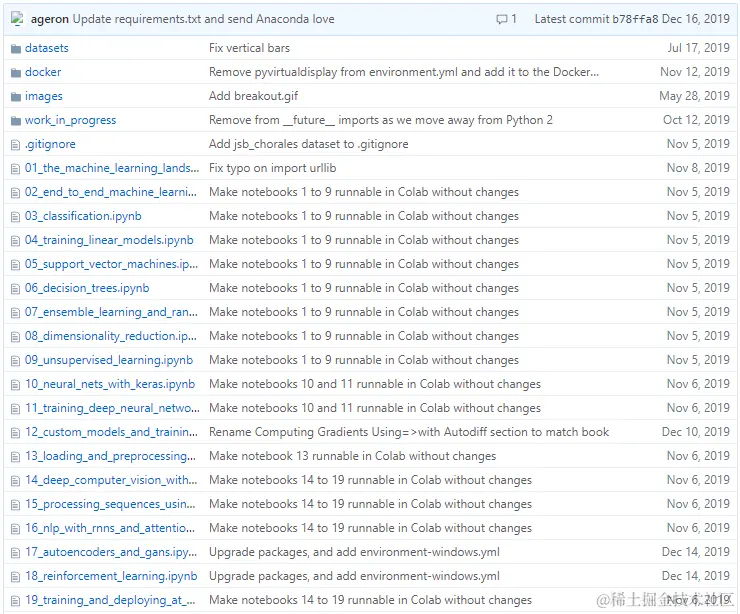Open 11_training_deep_neural_netwo... notebook
This screenshot has height=614, width=740.
pyautogui.click(x=112, y=408)
